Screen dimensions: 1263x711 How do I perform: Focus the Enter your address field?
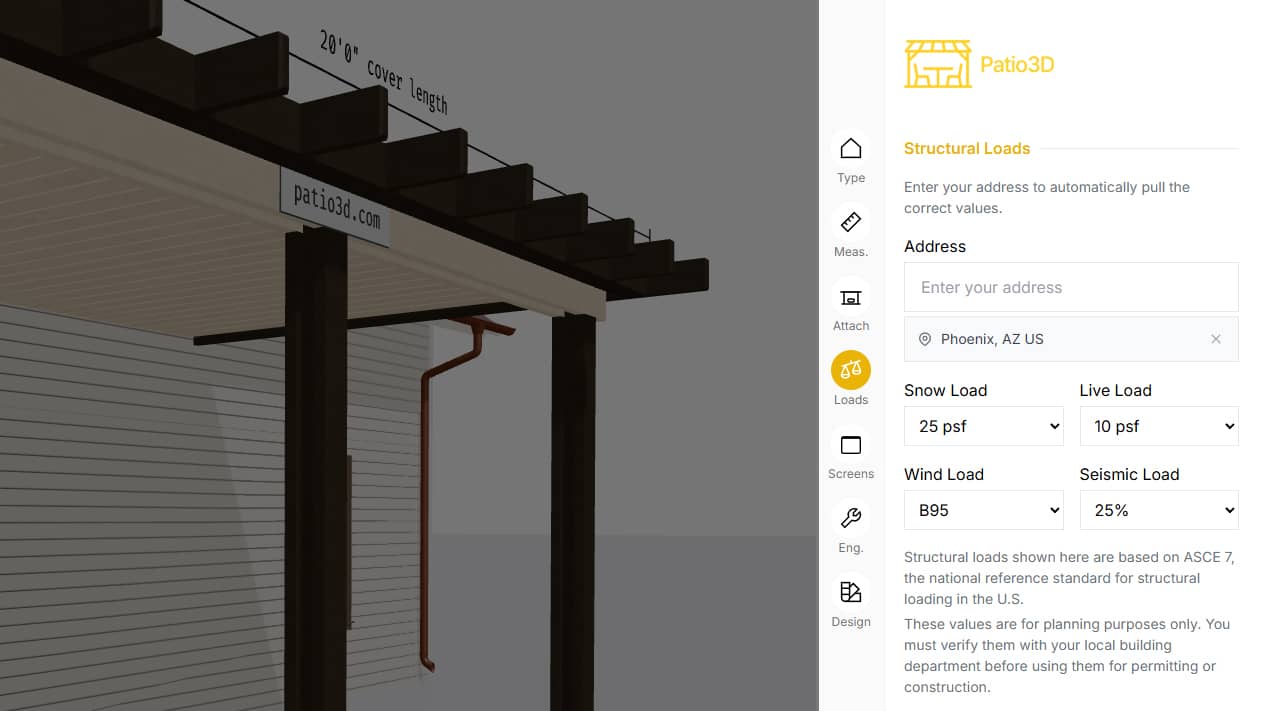pyautogui.click(x=1071, y=287)
